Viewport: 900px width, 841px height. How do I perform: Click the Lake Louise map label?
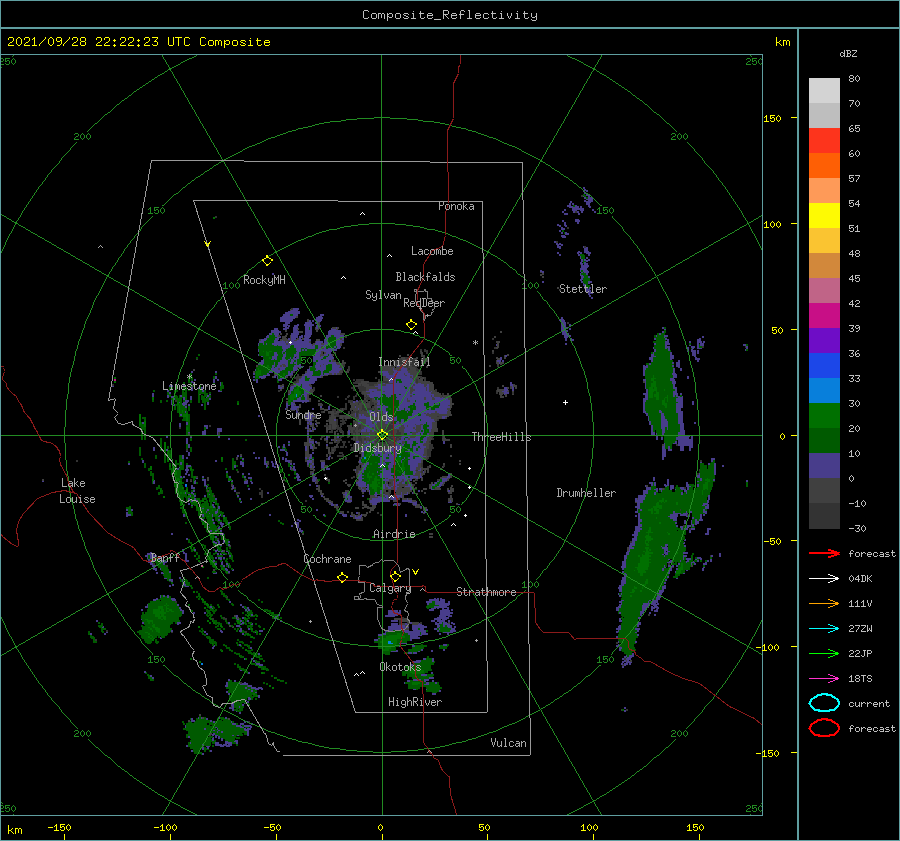tap(77, 491)
